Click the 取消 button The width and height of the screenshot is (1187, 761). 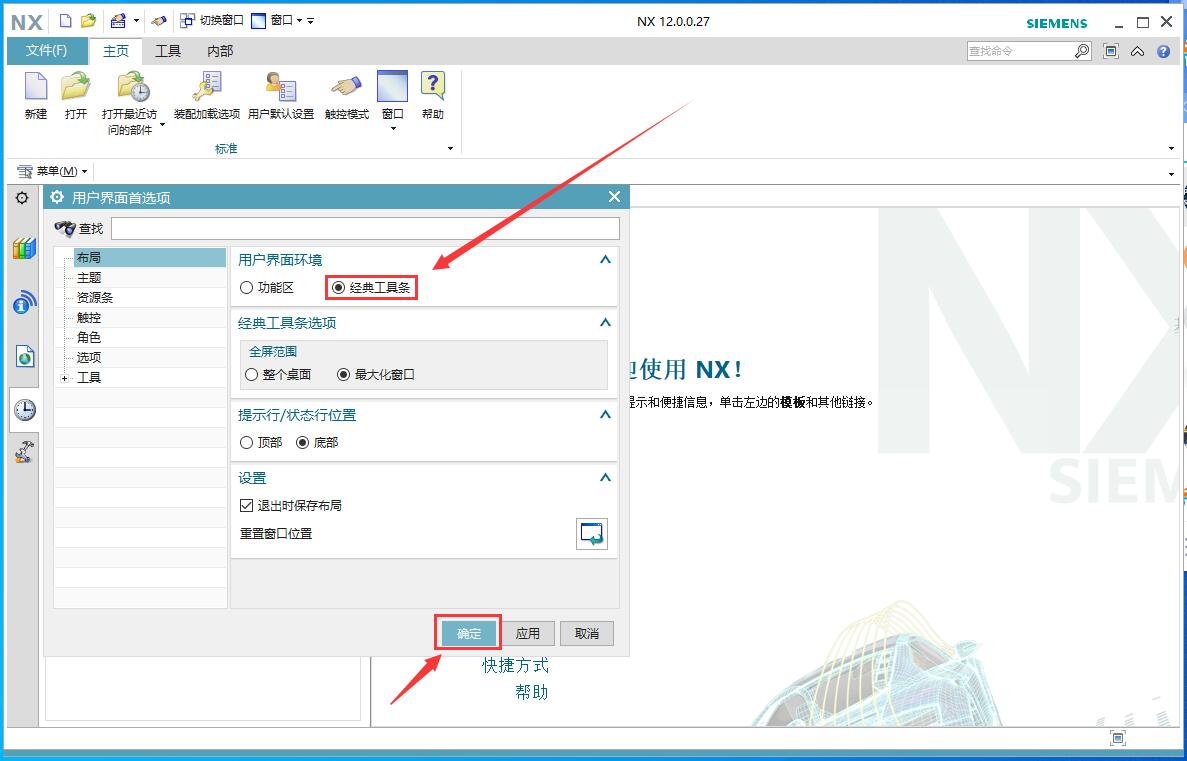(587, 633)
